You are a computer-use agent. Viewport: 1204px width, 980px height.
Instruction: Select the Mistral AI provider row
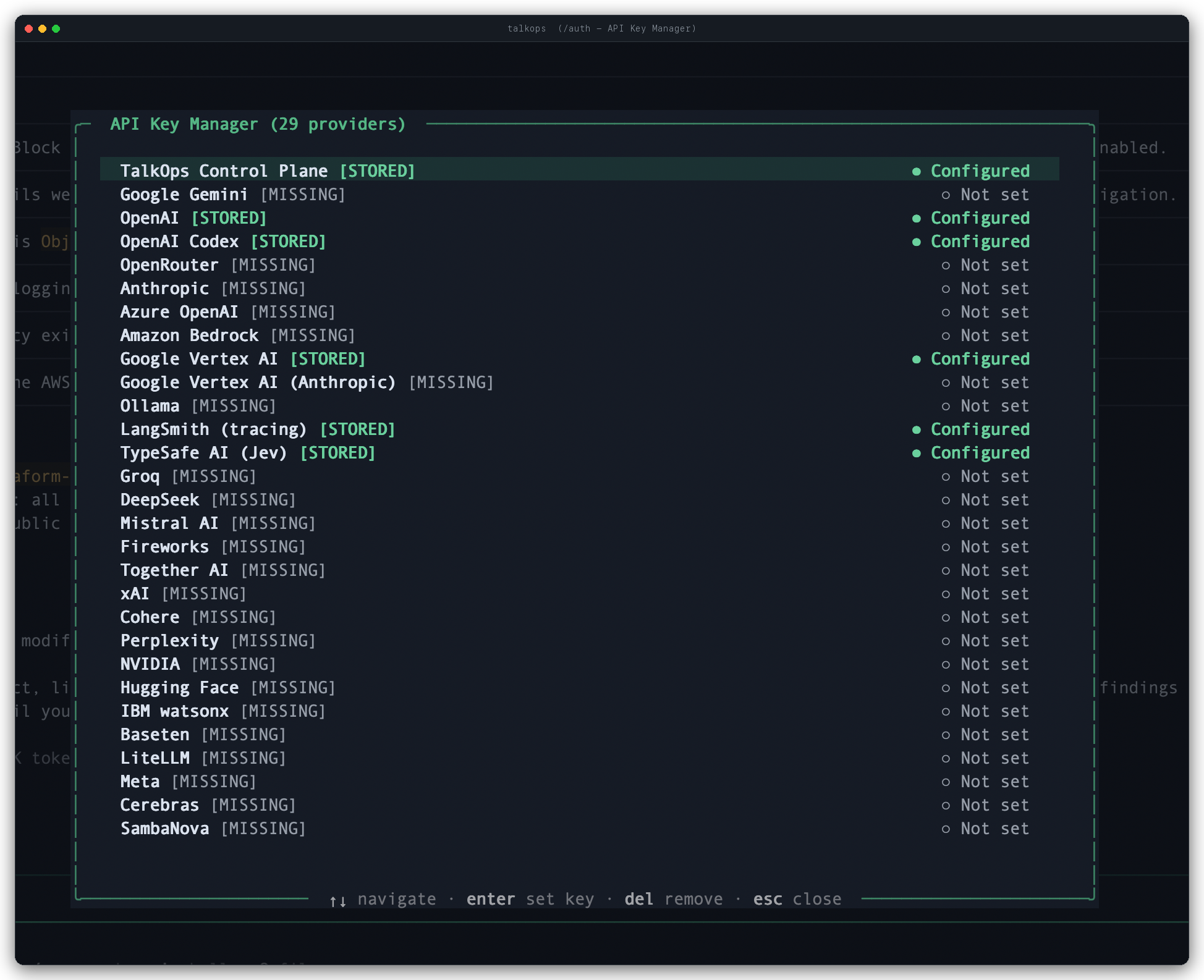click(579, 523)
